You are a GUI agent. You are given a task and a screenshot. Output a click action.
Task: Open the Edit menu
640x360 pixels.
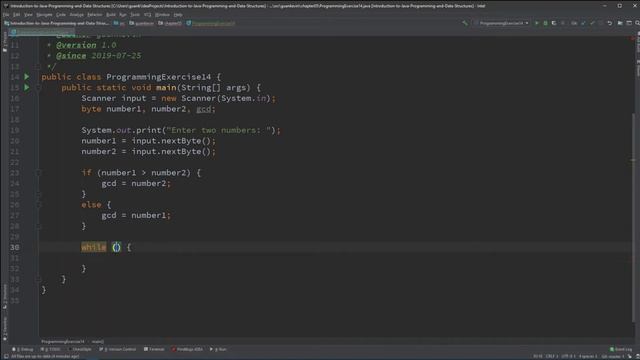(x=16, y=15)
